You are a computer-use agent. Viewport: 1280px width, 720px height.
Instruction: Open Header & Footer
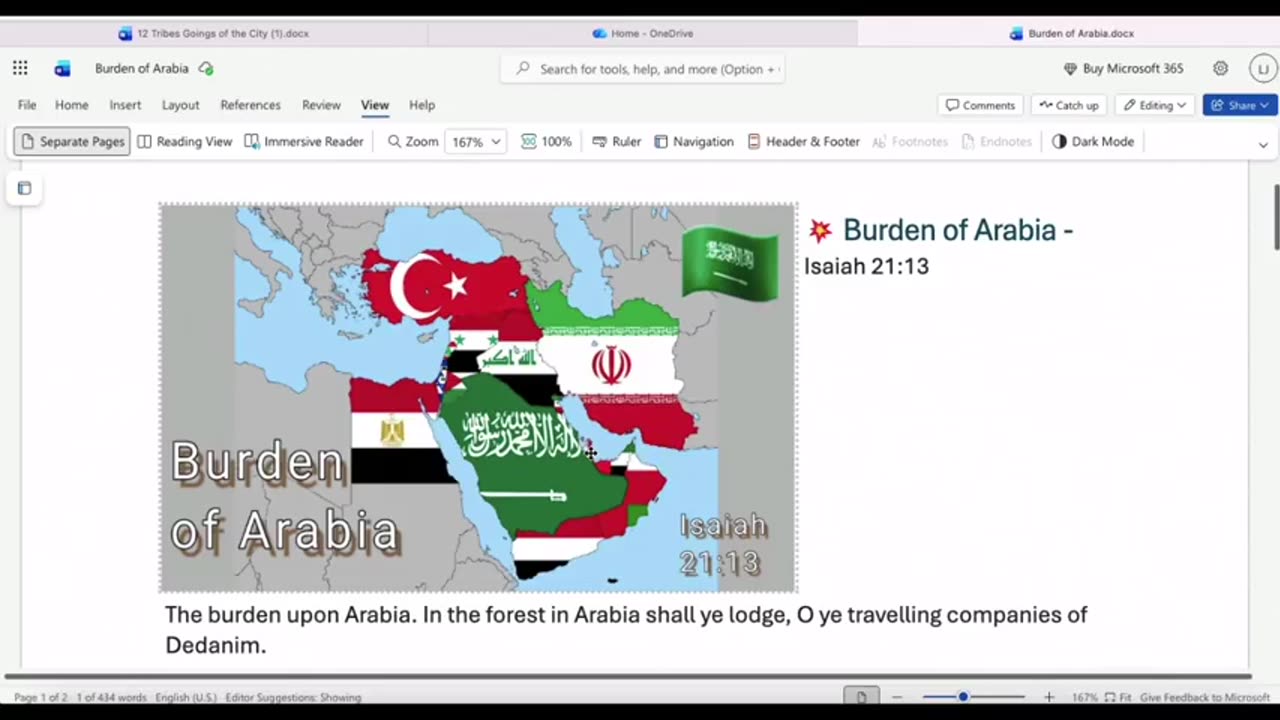pyautogui.click(x=804, y=142)
